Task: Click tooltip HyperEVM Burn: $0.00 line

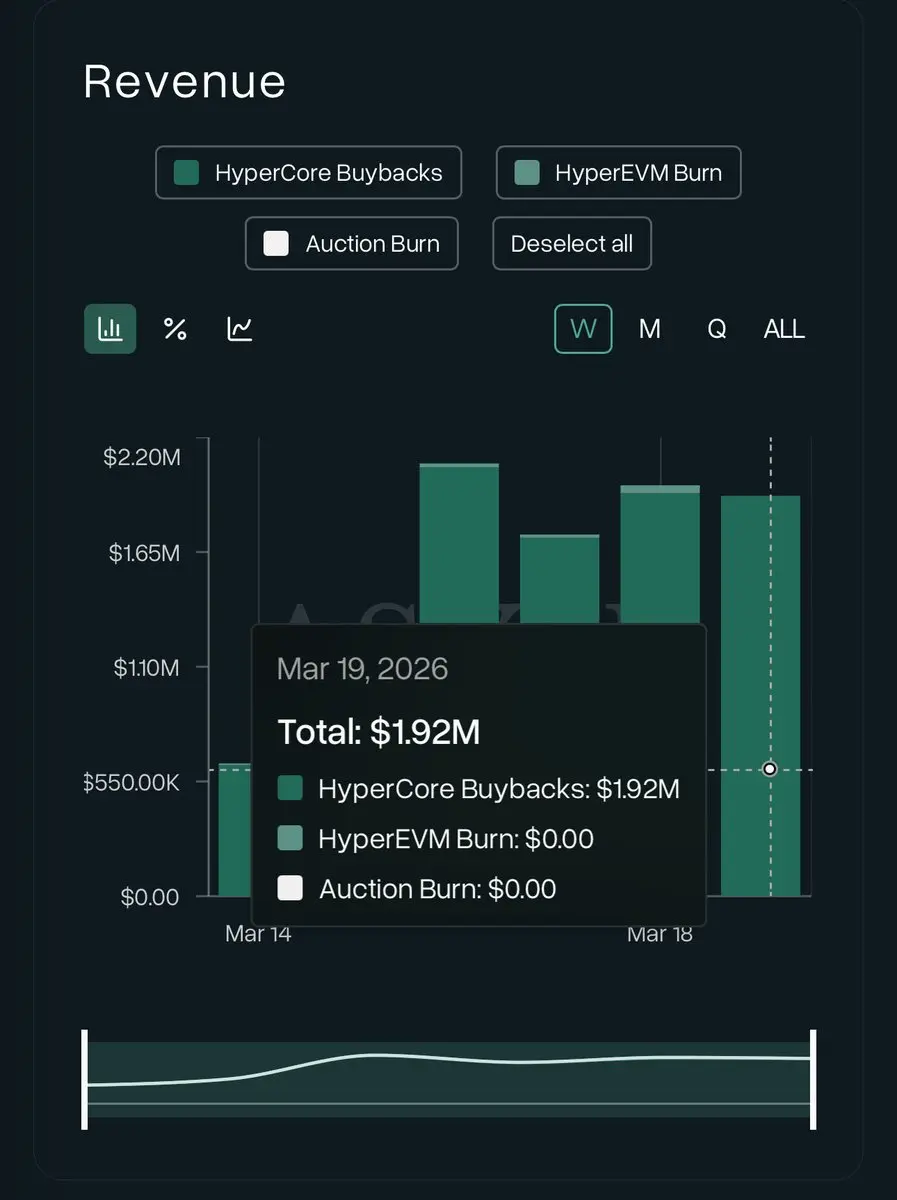Action: pyautogui.click(x=436, y=839)
